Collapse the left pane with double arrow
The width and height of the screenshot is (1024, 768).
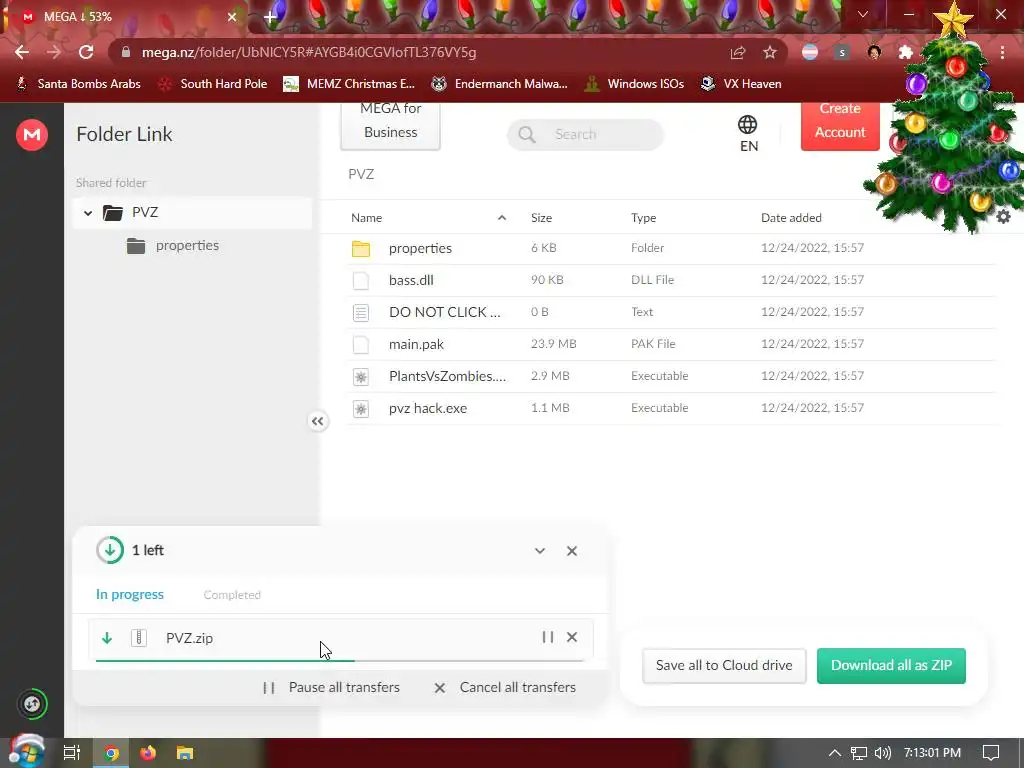coord(317,421)
